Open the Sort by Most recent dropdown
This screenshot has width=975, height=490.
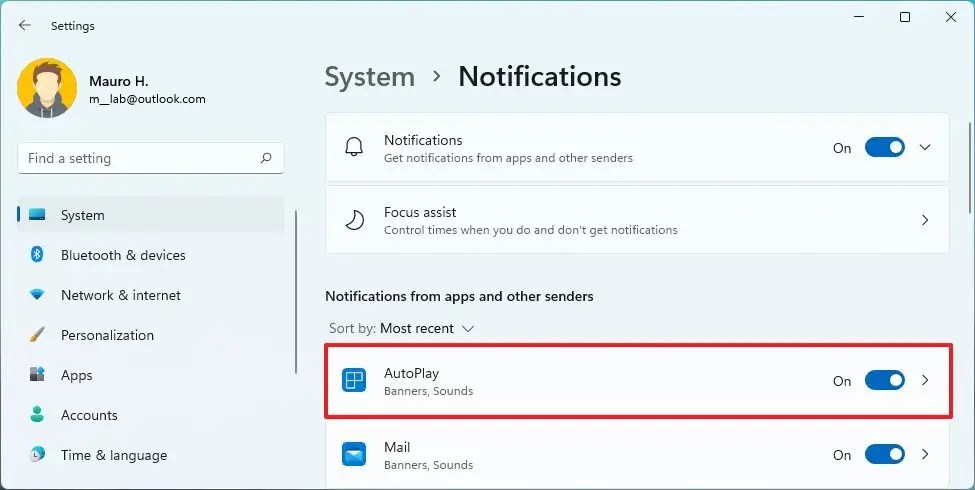point(402,328)
